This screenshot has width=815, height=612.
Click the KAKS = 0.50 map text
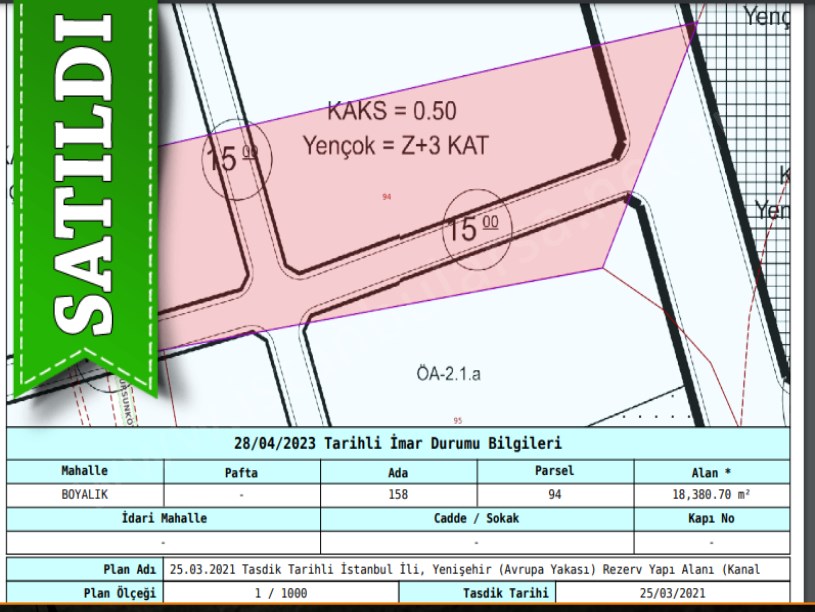pos(392,111)
